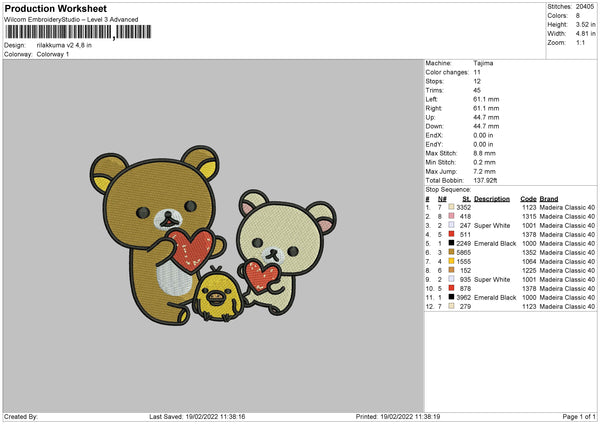The image size is (600, 424).
Task: Click the 'Printed: 19/02/2022 11:38:19' footer text
Action: point(398,416)
